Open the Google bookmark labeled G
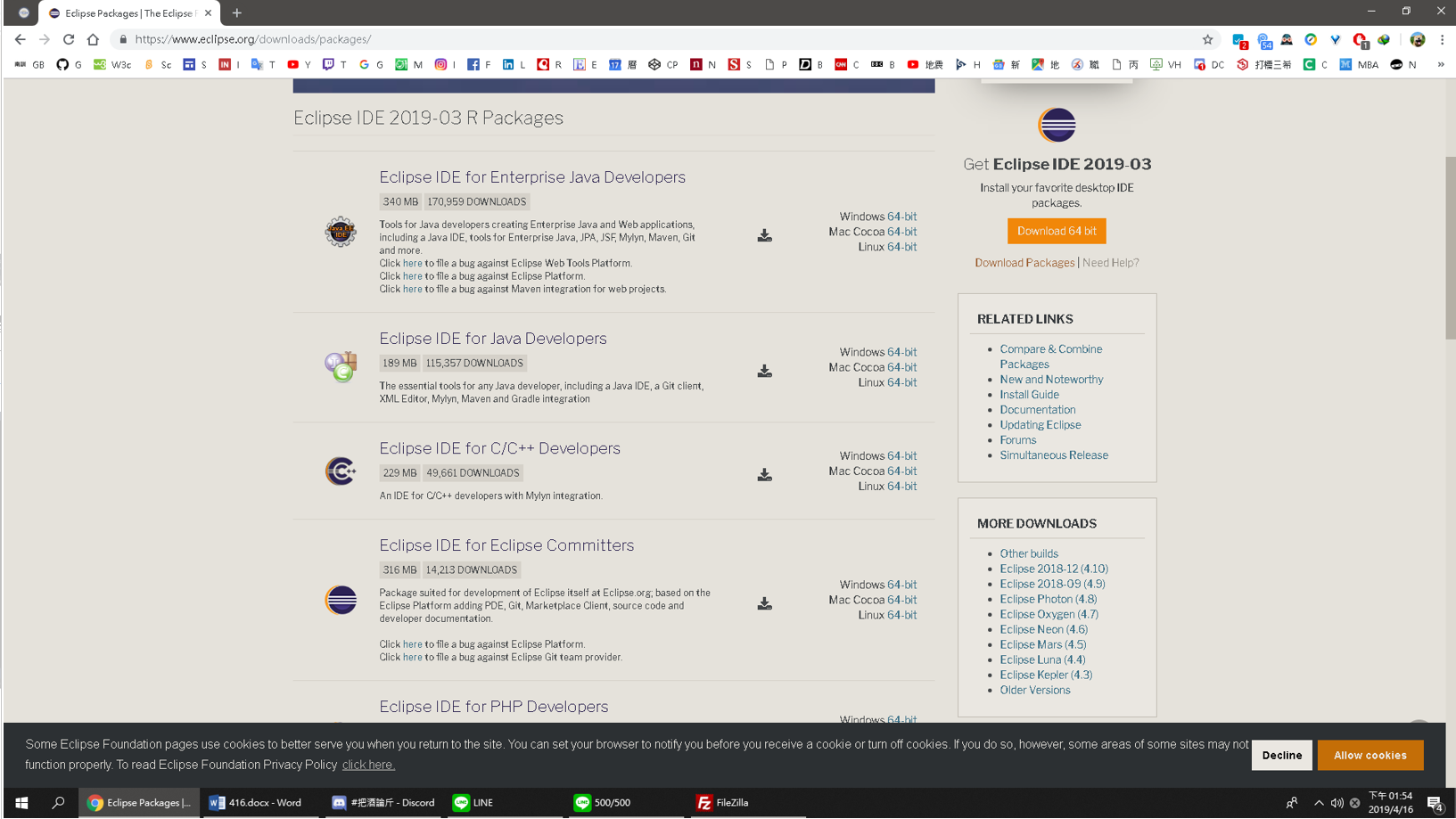The width and height of the screenshot is (1456, 819). [x=371, y=64]
